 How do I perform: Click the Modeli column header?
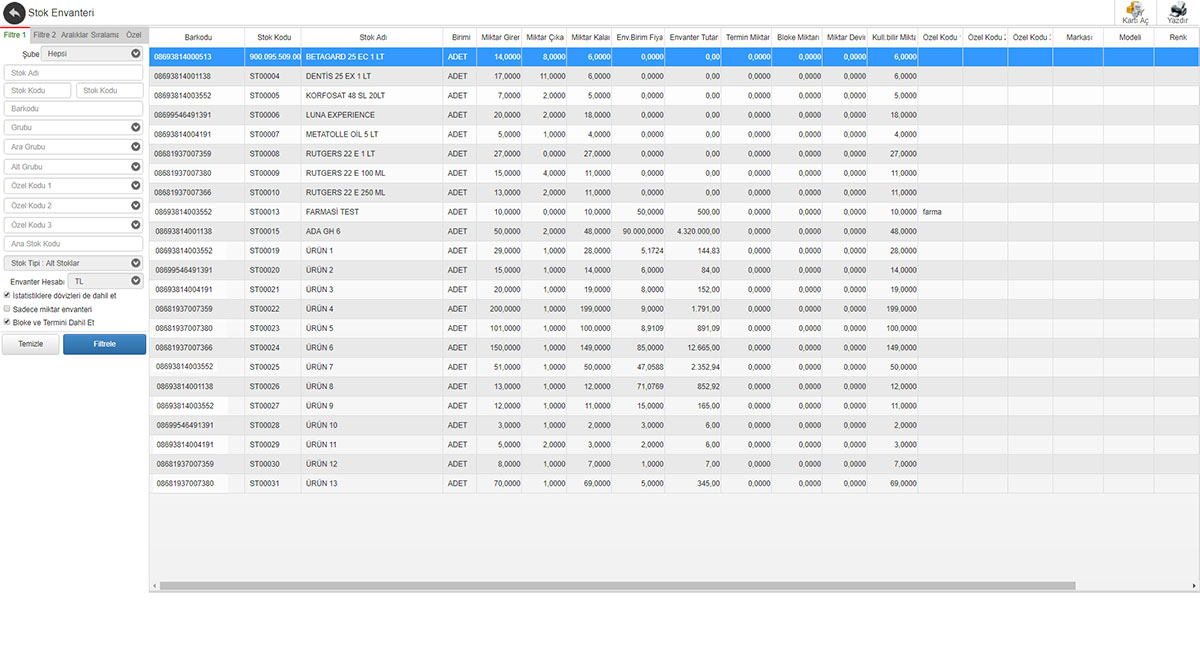pos(1129,37)
